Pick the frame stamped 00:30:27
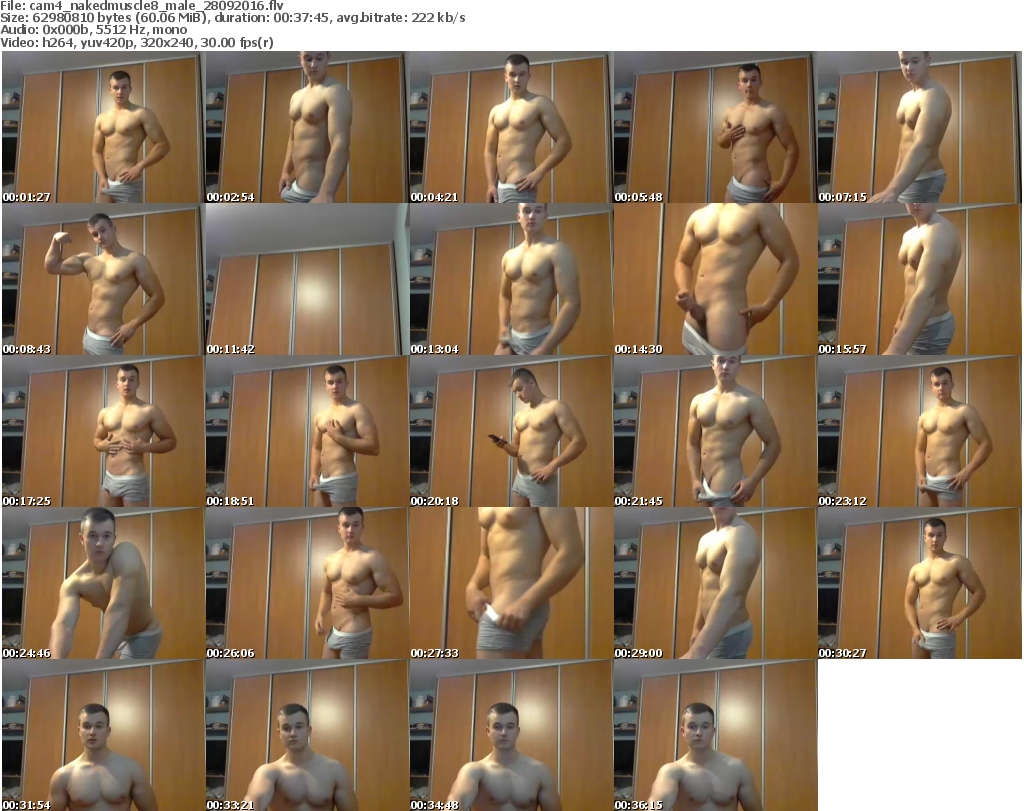Image resolution: width=1024 pixels, height=811 pixels. pos(920,583)
